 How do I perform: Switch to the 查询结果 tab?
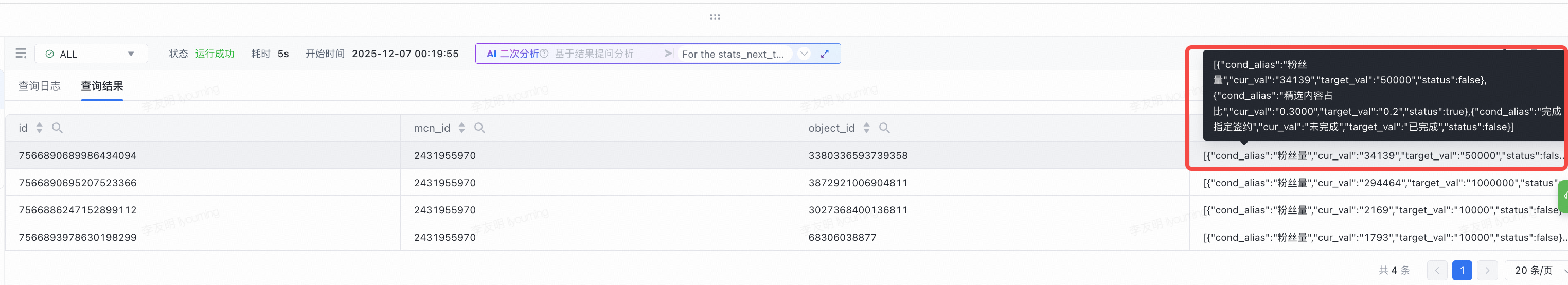[x=102, y=86]
